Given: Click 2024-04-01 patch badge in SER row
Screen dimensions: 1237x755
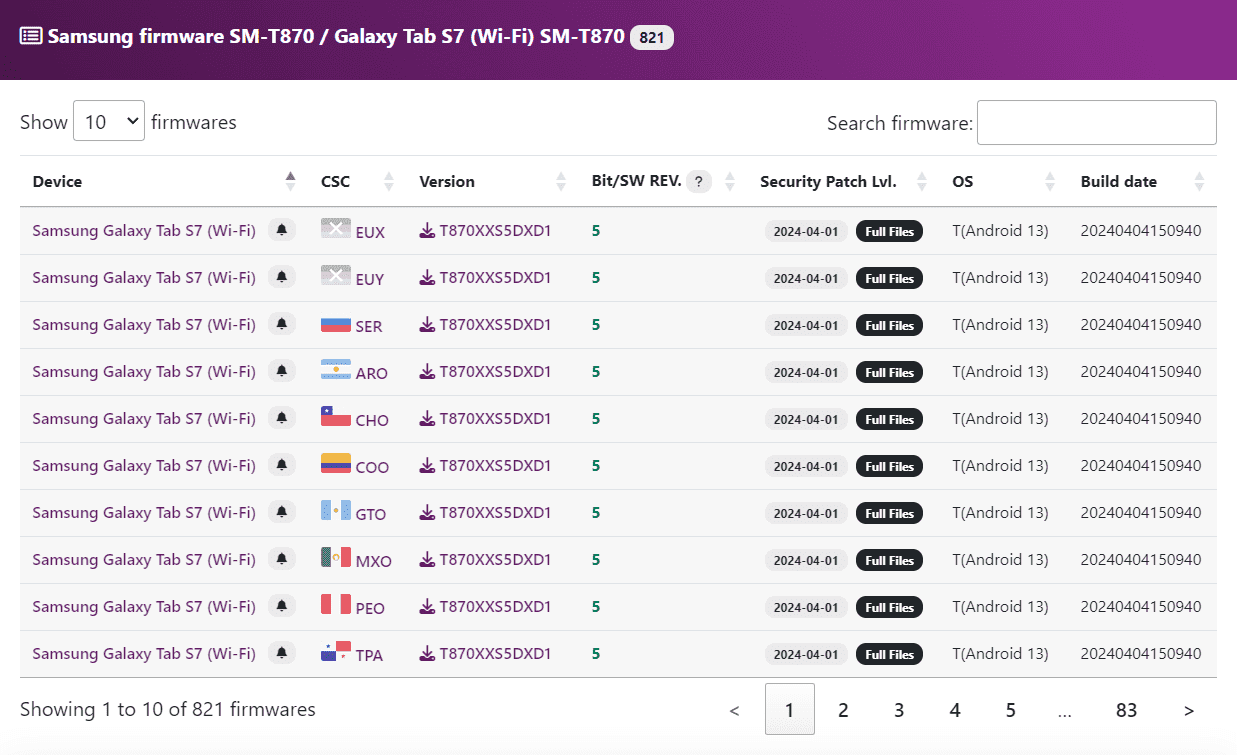Looking at the screenshot, I should [806, 325].
